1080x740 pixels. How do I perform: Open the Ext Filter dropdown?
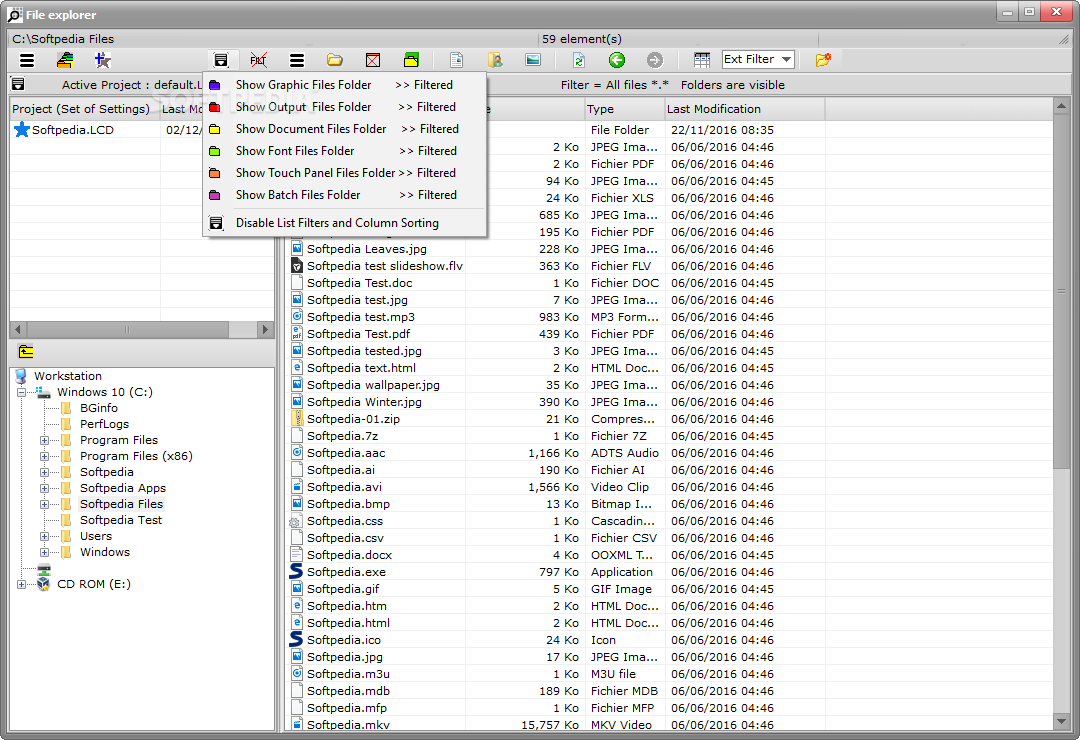coord(758,59)
